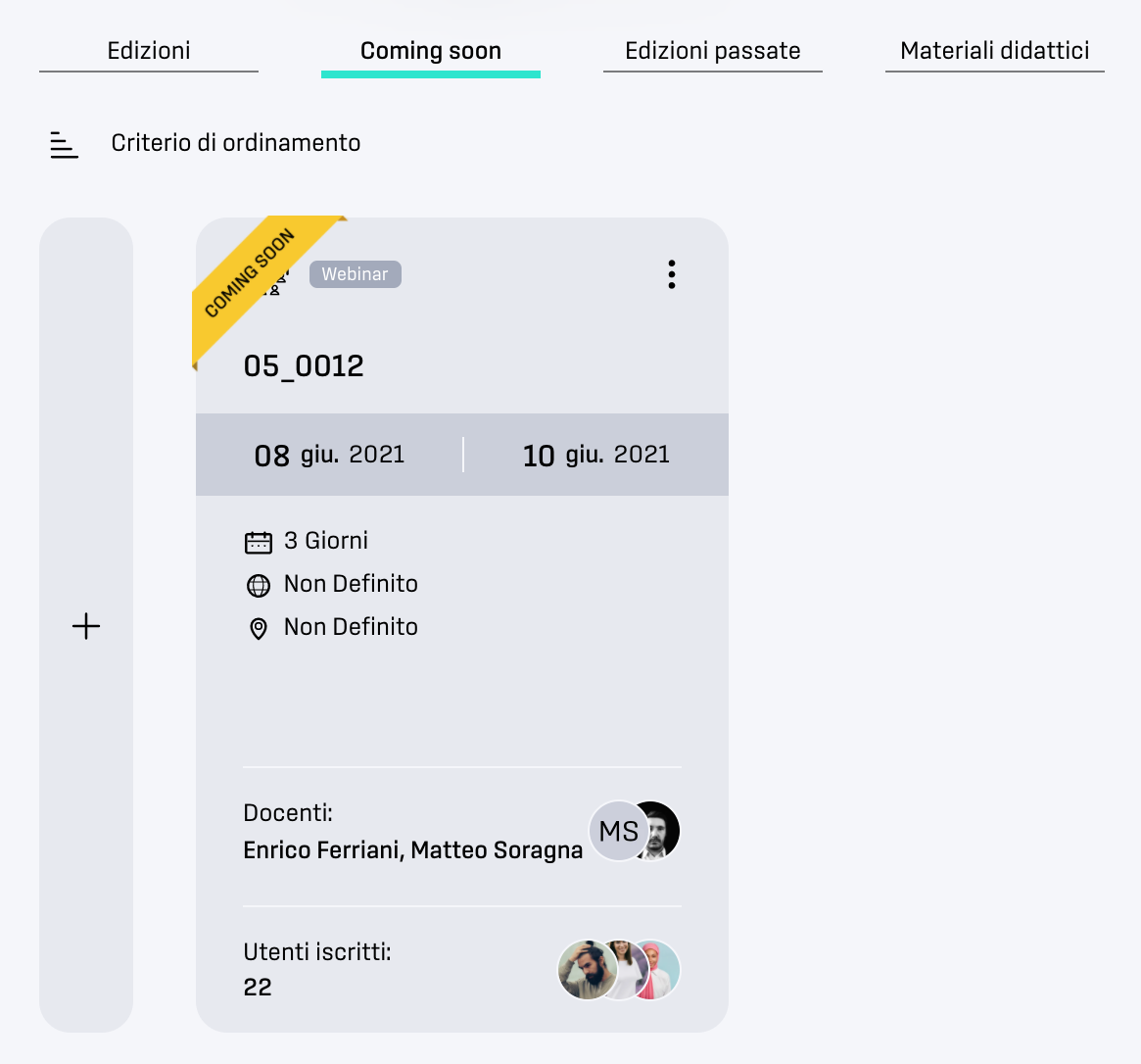
Task: Click the globe icon beside Non Definito
Action: coord(259,585)
